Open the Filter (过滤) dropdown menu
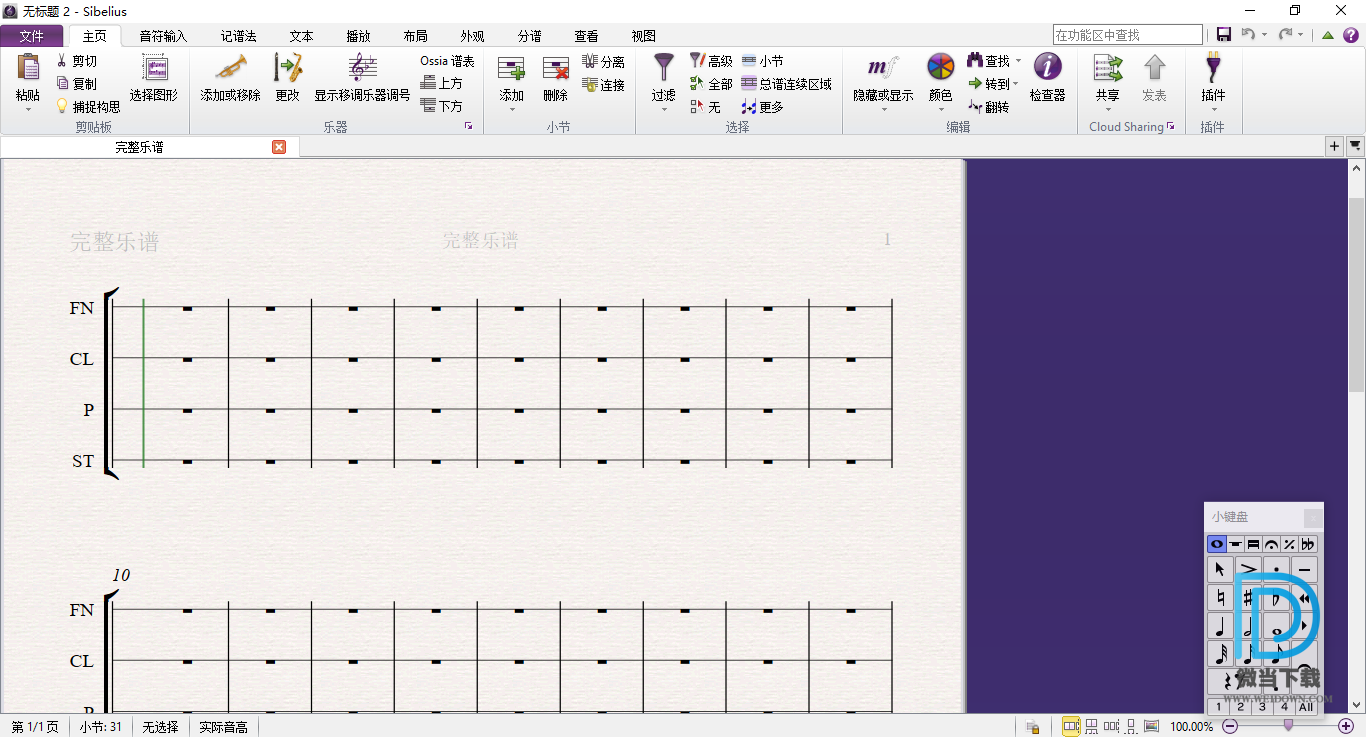 [x=663, y=108]
